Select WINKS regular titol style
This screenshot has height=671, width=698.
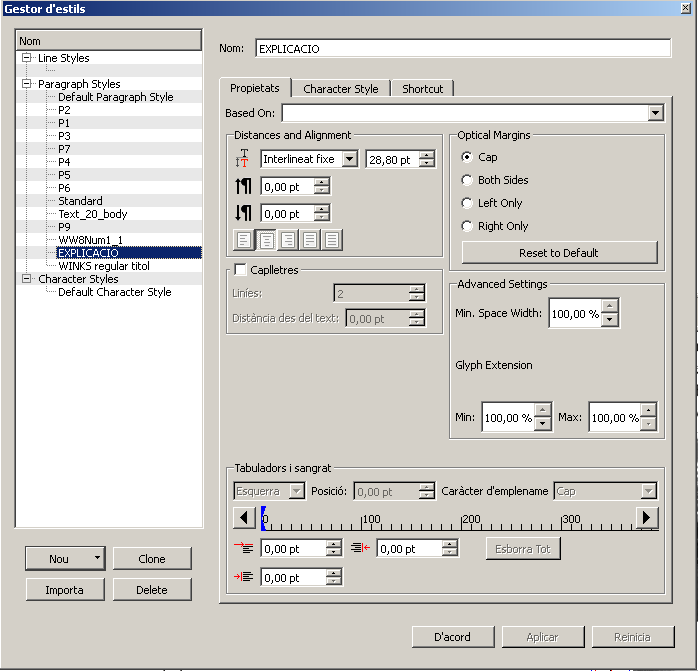point(104,266)
